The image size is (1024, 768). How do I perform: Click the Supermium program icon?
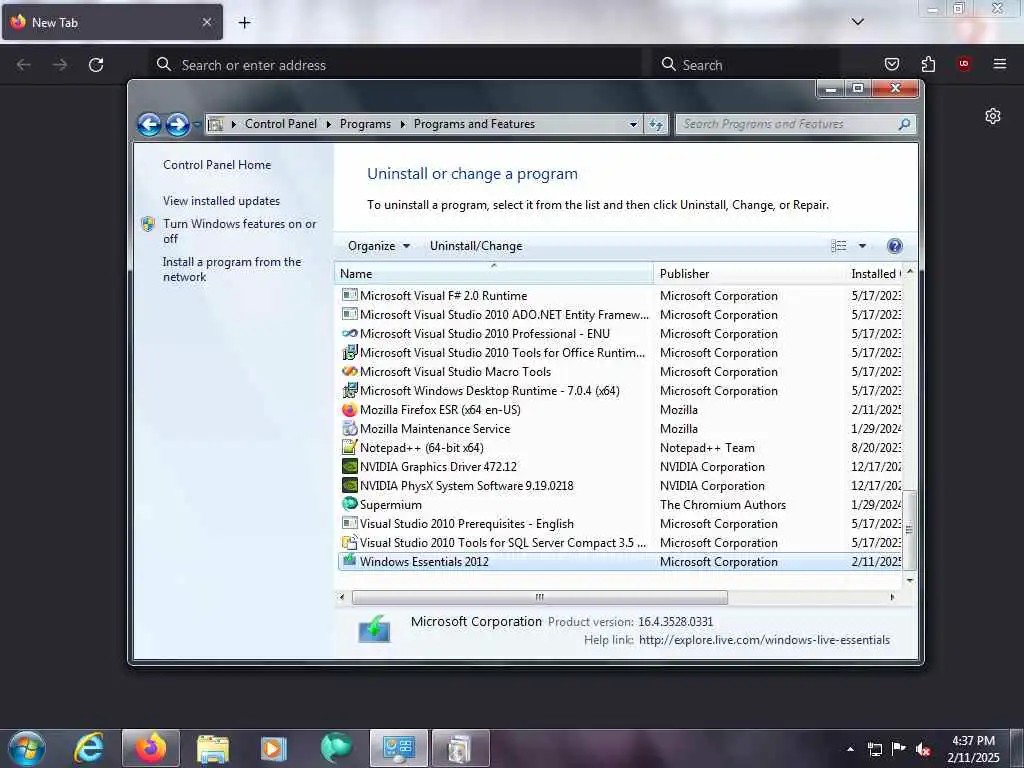pos(349,505)
